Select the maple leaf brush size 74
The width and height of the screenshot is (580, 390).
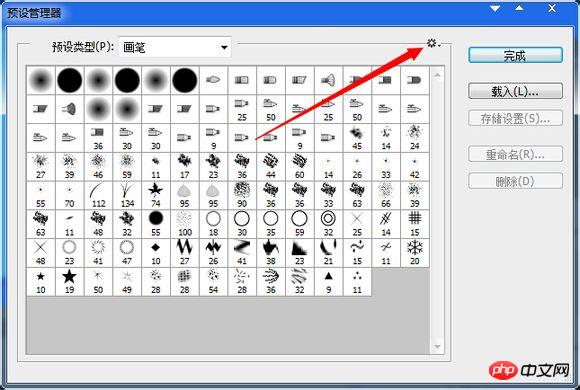(156, 195)
